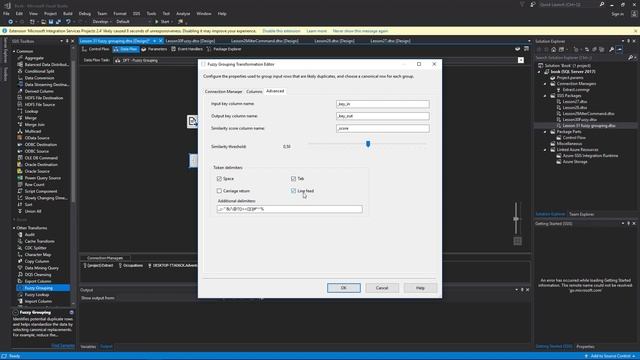Click the Input key column name field
The width and height of the screenshot is (640, 360).
pos(382,104)
